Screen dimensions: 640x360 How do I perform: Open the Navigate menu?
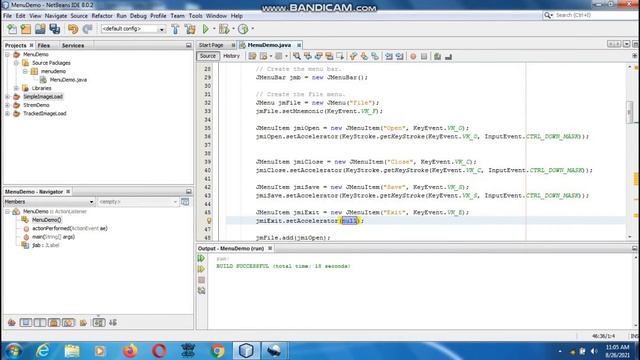[56, 16]
